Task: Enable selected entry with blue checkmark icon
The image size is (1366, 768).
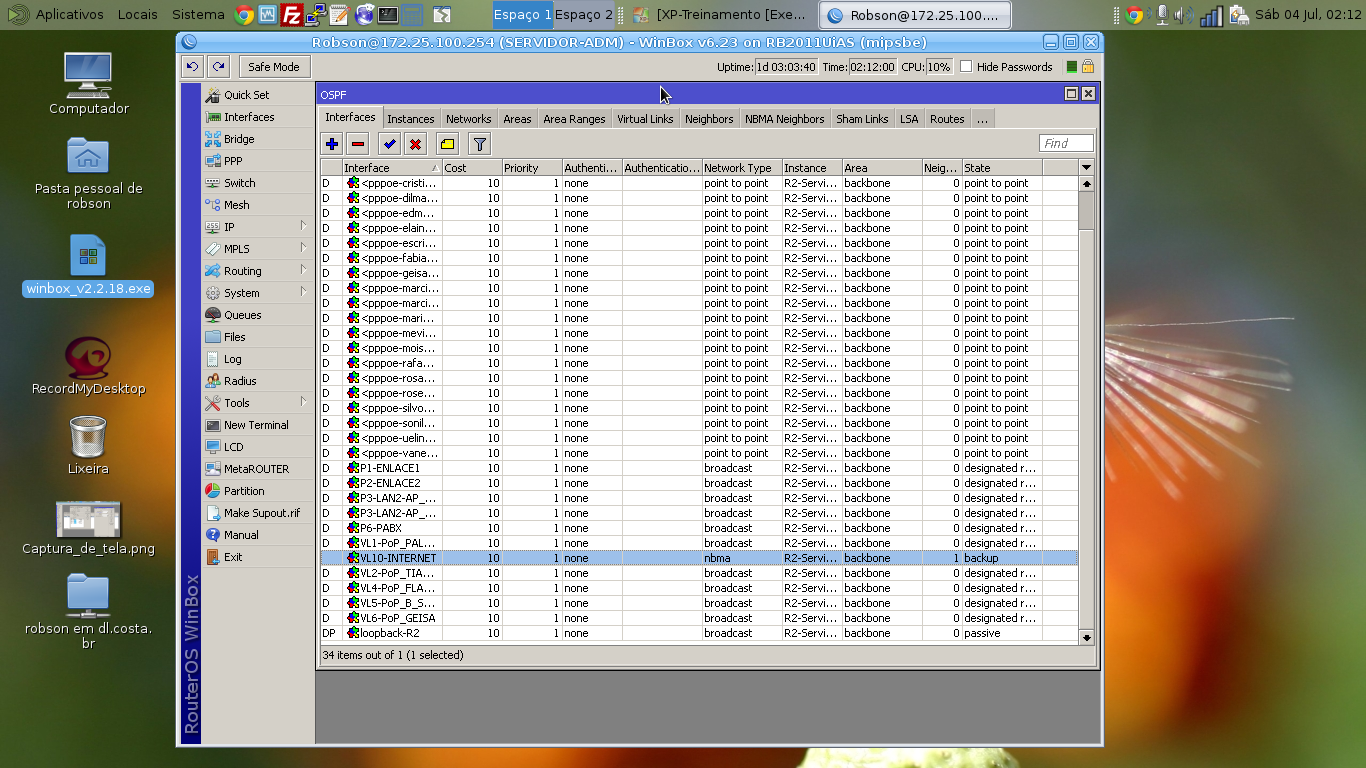Action: coord(389,144)
